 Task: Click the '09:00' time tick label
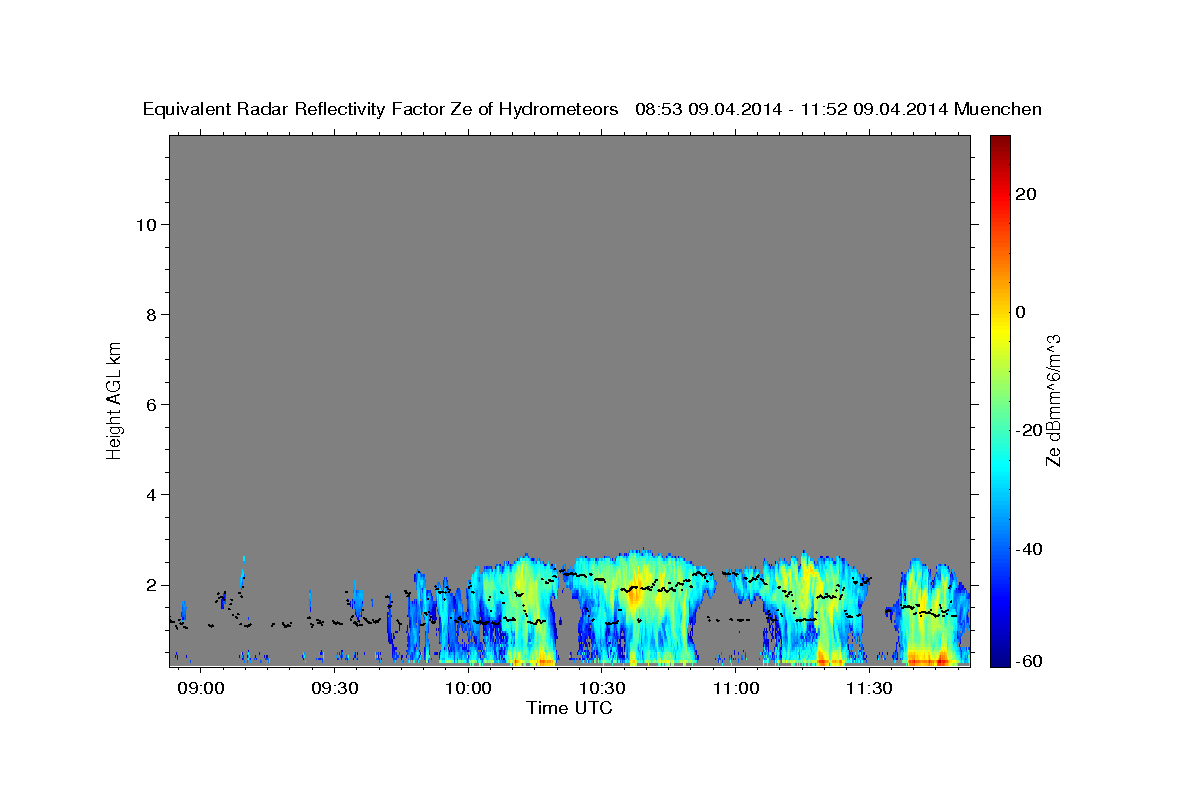[200, 688]
